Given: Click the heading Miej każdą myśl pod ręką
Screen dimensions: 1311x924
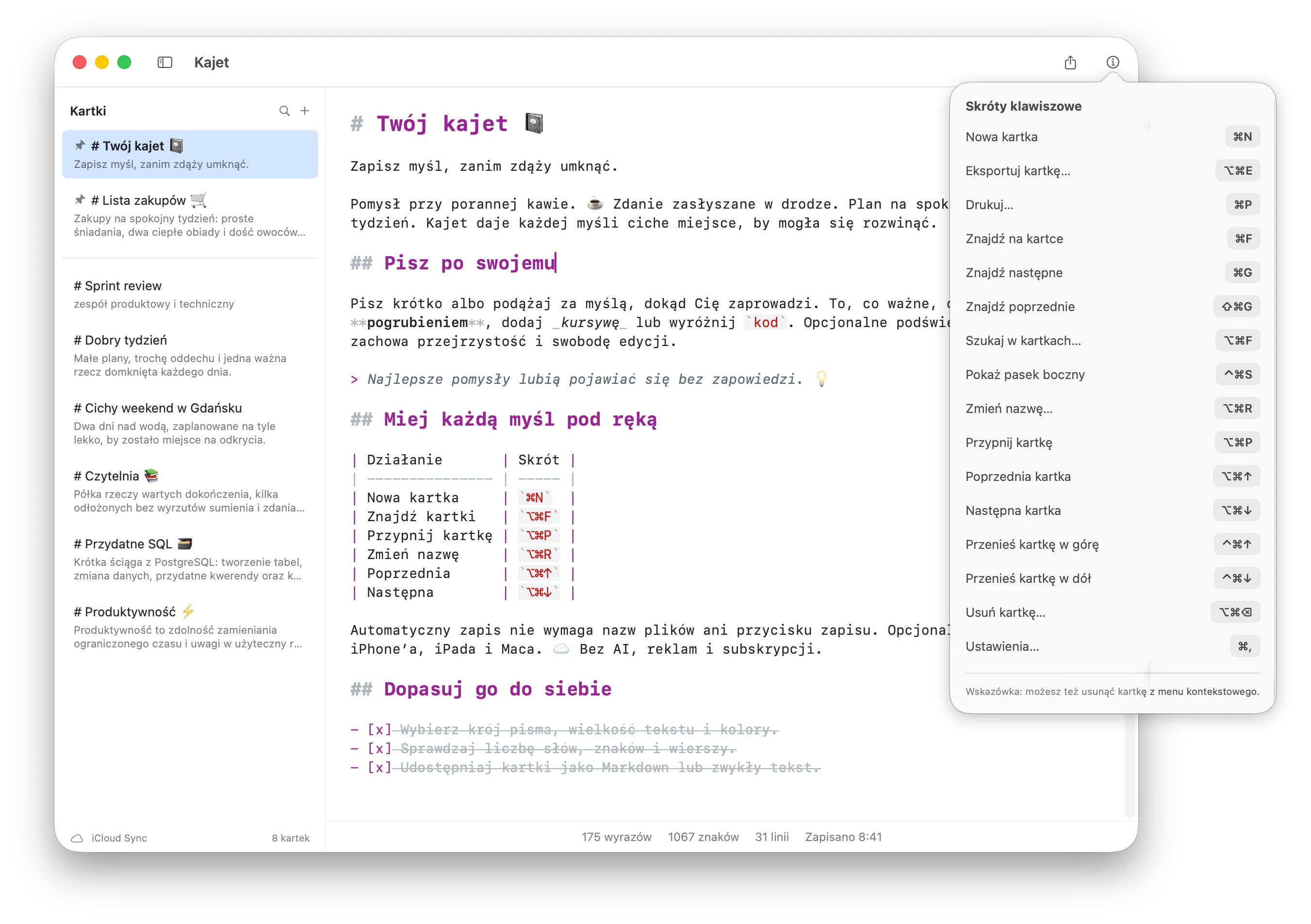Looking at the screenshot, I should (520, 419).
